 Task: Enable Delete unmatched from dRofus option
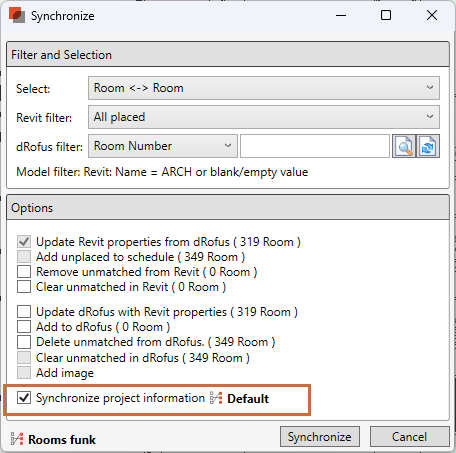[24, 342]
